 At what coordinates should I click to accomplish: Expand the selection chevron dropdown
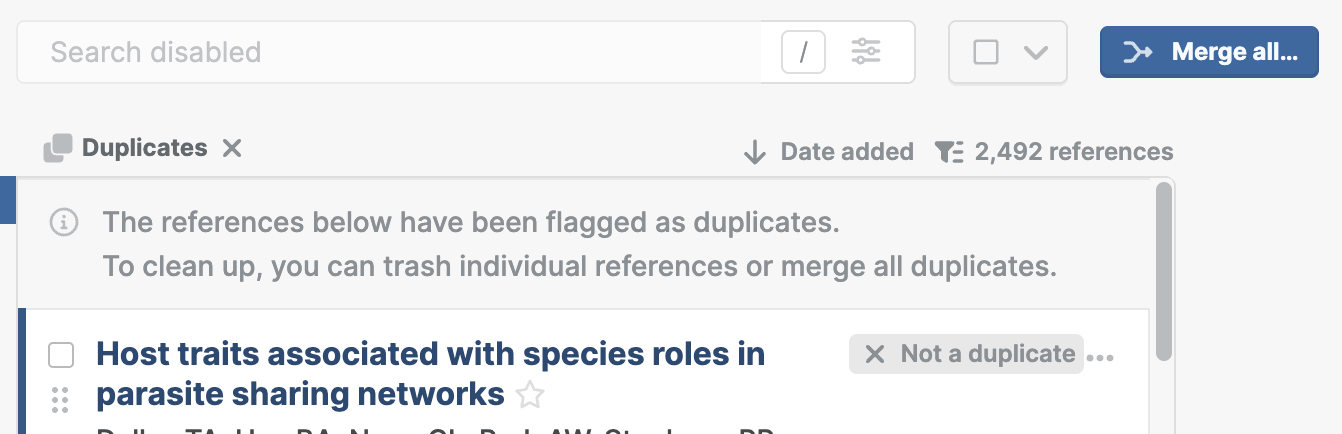tap(1036, 52)
